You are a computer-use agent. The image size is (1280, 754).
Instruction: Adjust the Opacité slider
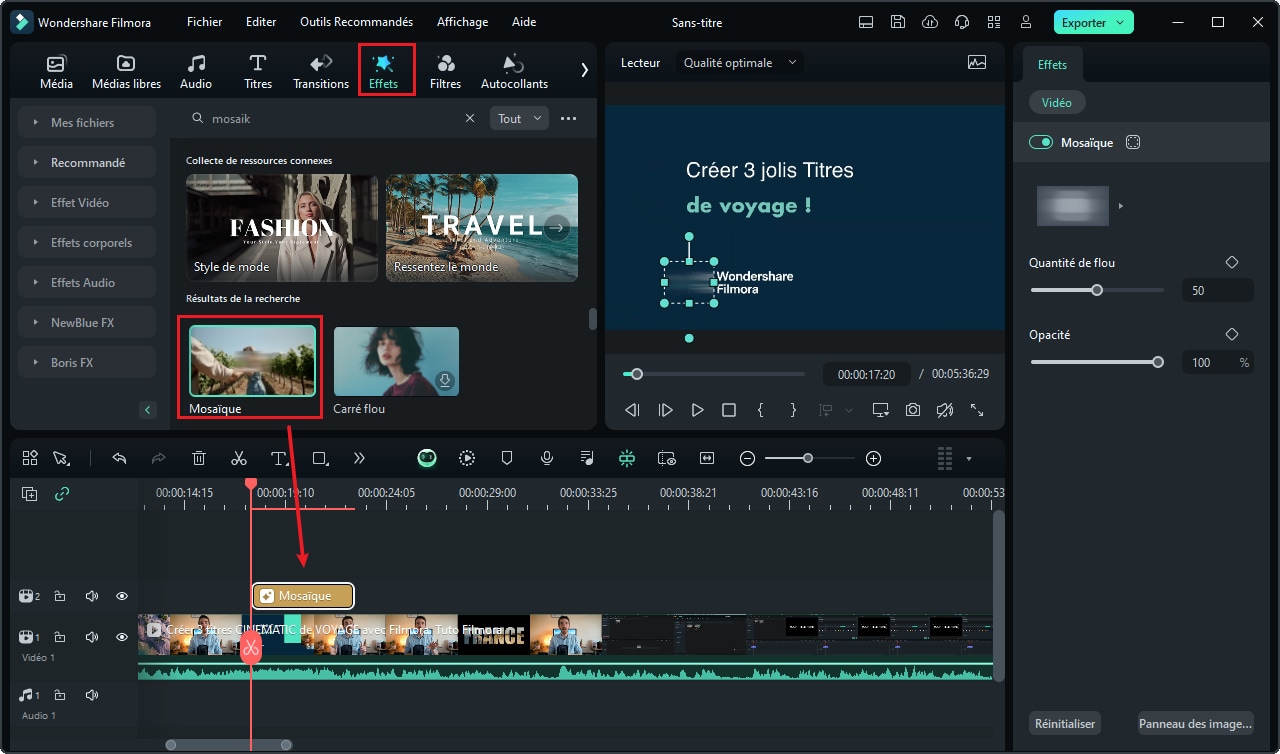click(1097, 362)
